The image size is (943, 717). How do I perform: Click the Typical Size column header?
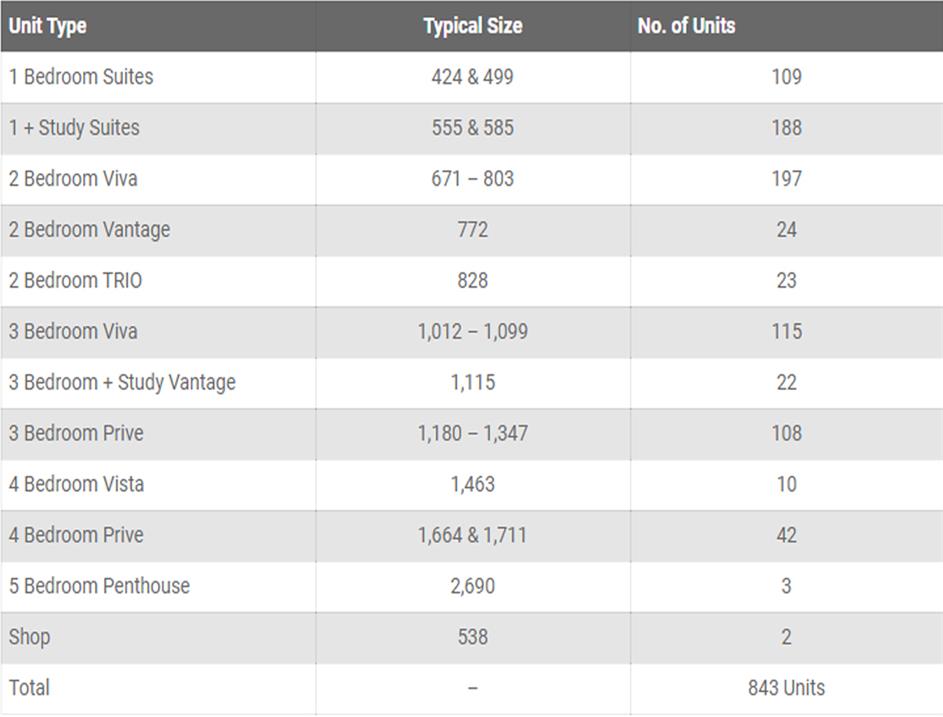pyautogui.click(x=473, y=26)
